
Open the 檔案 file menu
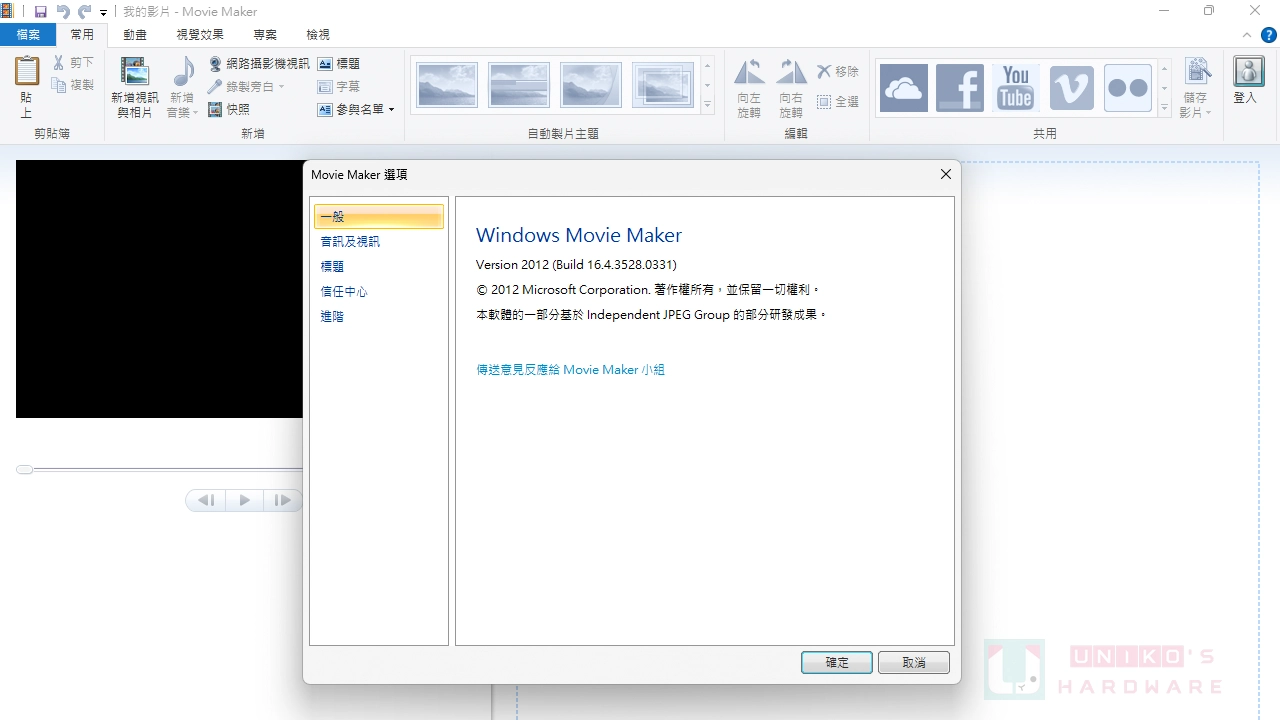click(x=28, y=35)
